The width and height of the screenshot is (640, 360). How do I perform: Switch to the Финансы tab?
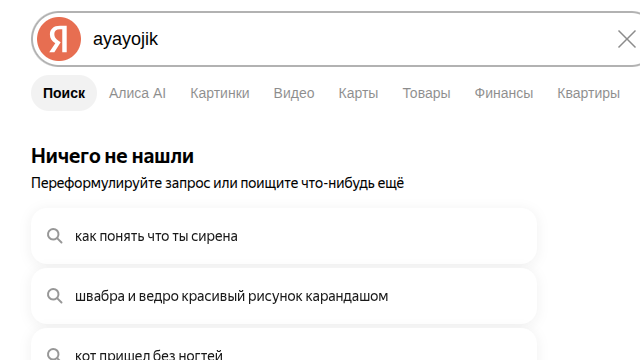point(504,93)
